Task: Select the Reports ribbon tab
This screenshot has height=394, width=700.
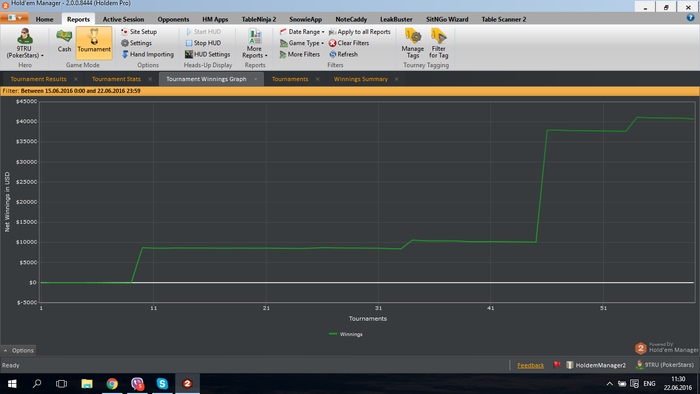Action: 78,19
